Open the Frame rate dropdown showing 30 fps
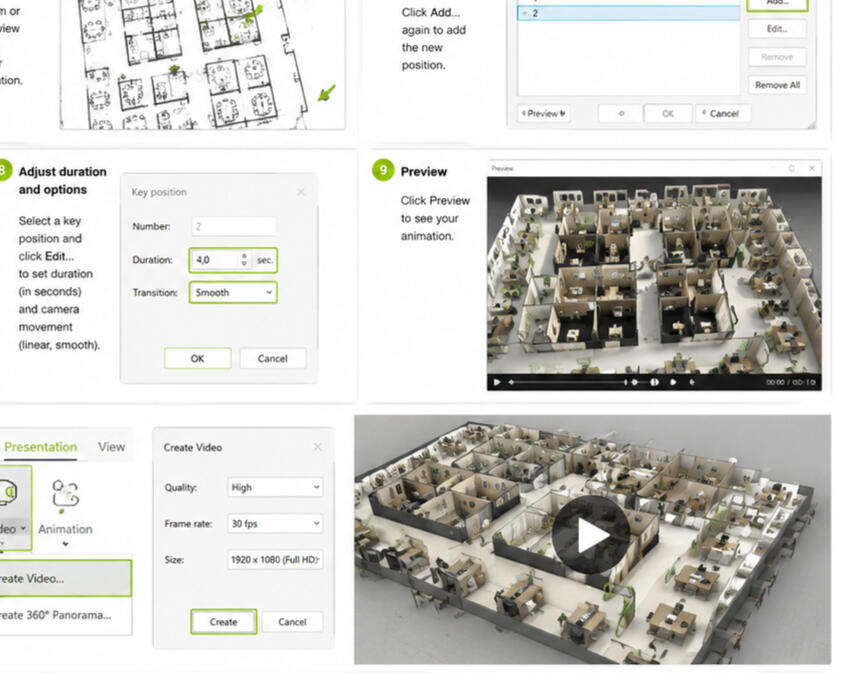Viewport: 841px width, 673px height. coord(275,523)
